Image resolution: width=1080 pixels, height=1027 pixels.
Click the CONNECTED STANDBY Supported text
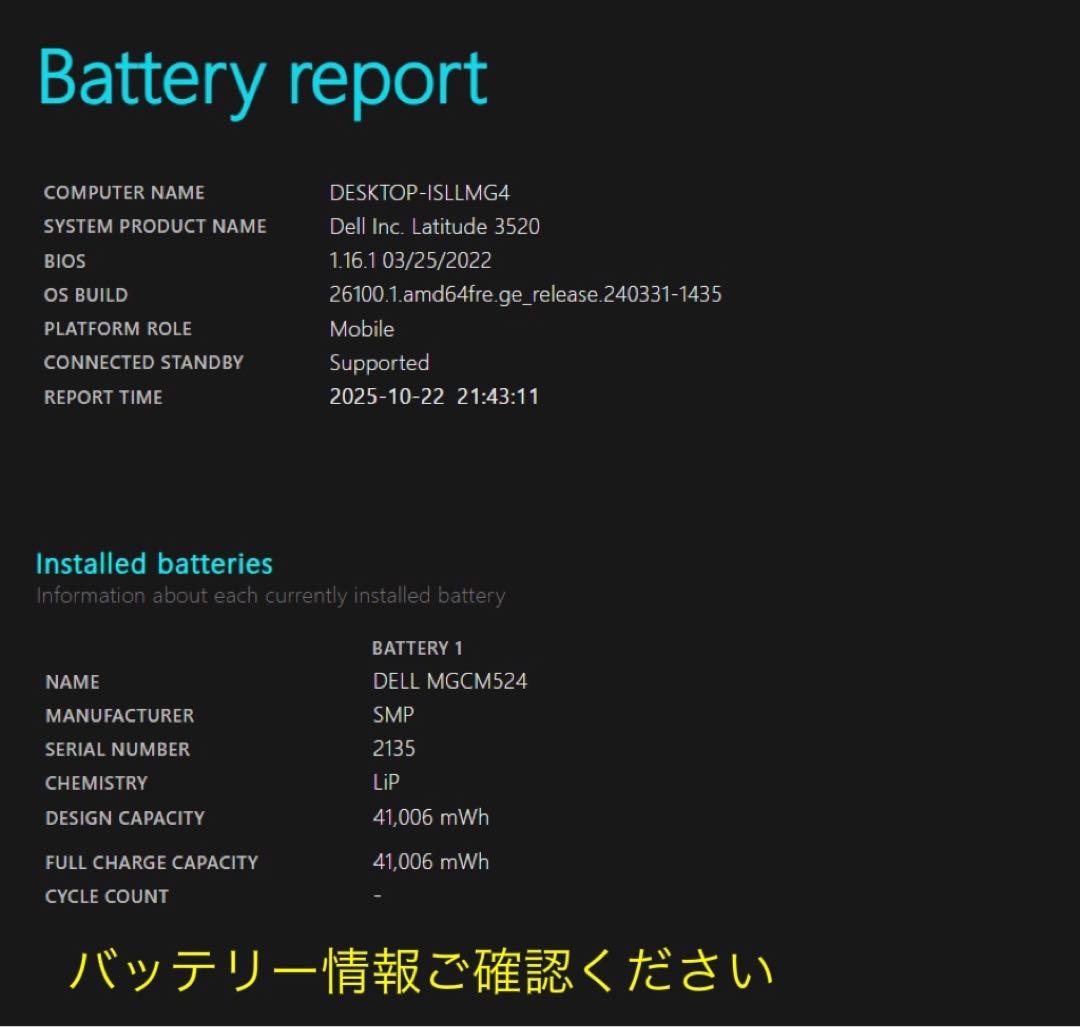[x=379, y=363]
